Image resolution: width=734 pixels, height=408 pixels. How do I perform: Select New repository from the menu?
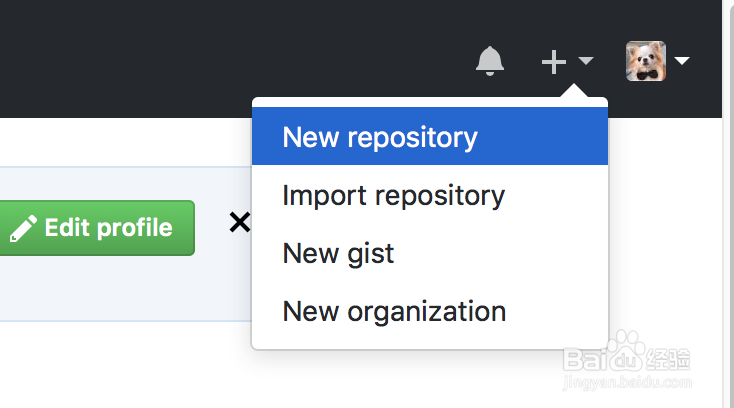coord(380,137)
